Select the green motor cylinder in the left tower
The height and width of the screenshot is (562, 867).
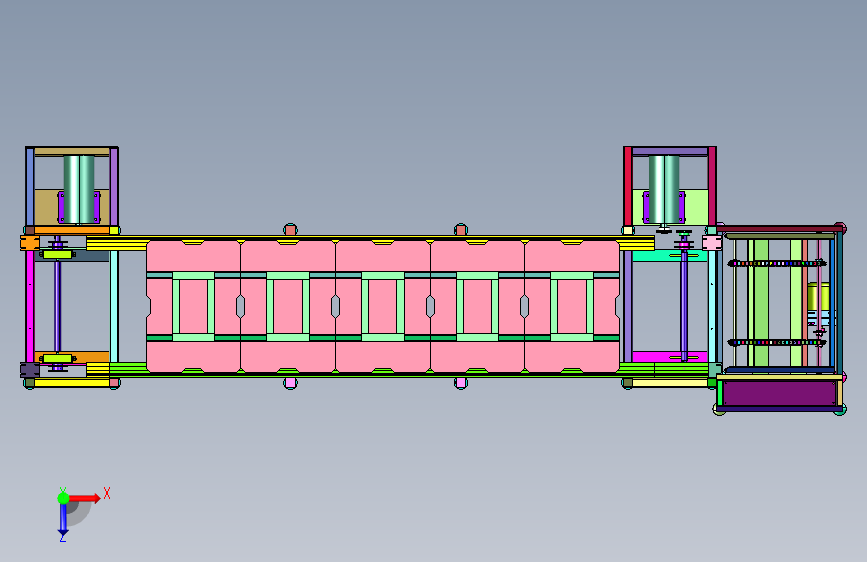(x=79, y=189)
